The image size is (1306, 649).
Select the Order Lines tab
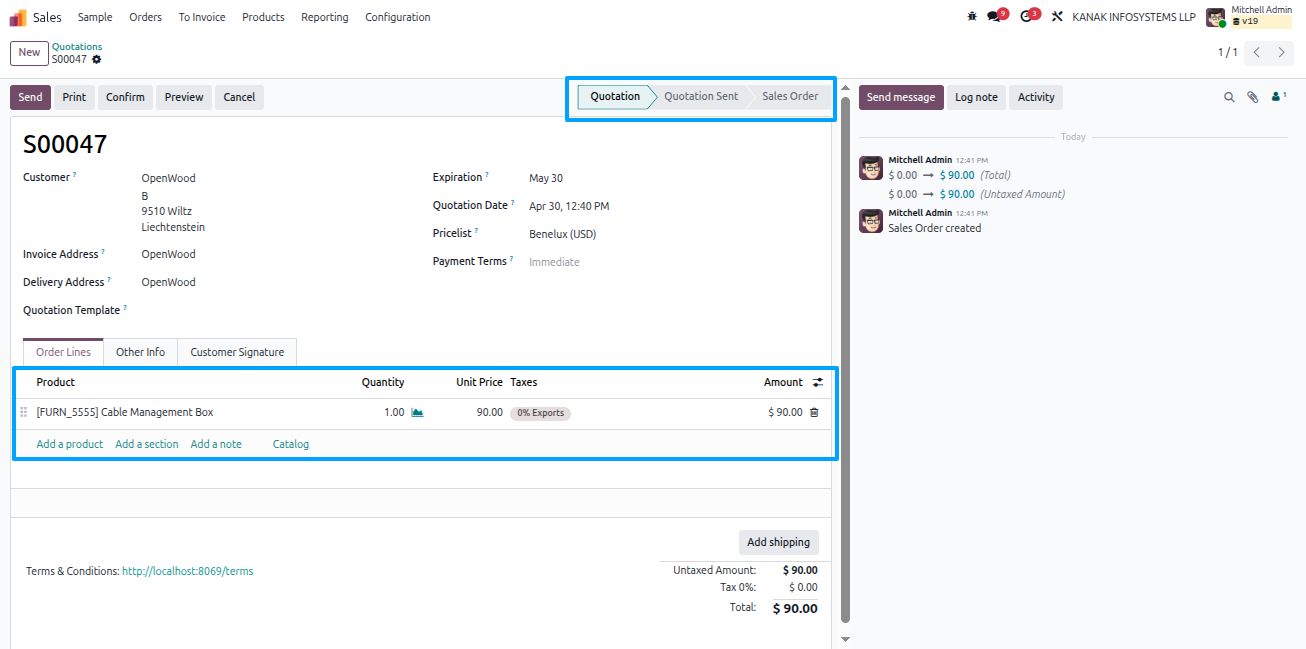(63, 352)
